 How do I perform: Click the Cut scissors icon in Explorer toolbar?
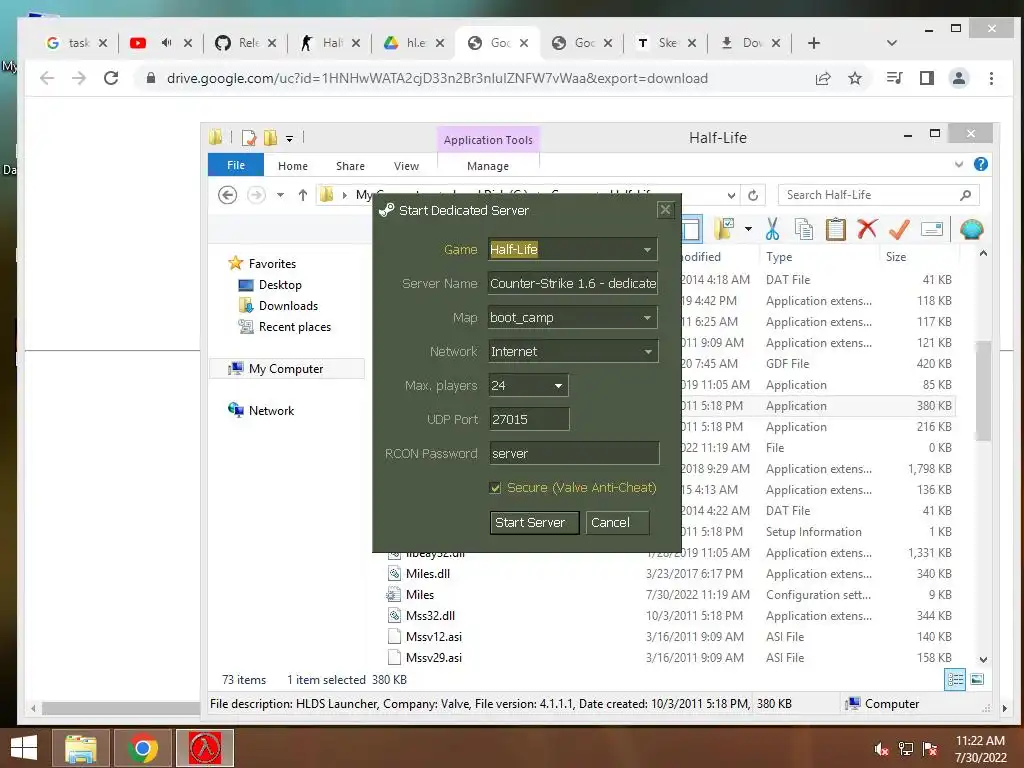pos(772,229)
